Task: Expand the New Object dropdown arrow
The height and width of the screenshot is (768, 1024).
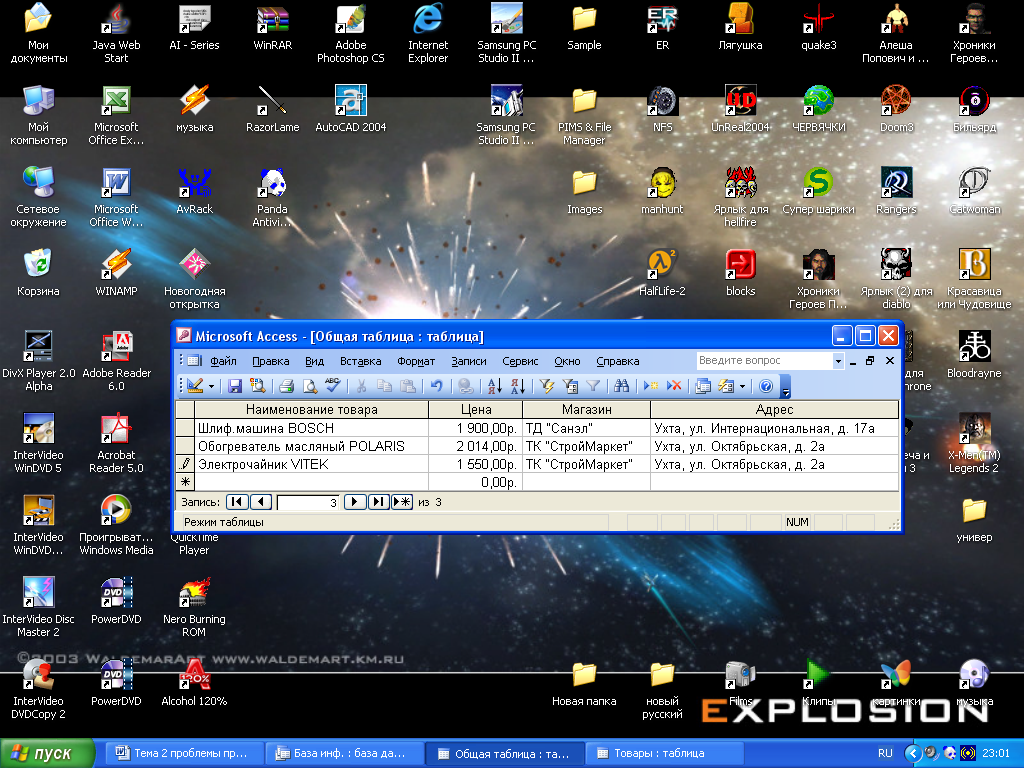Action: [x=743, y=387]
